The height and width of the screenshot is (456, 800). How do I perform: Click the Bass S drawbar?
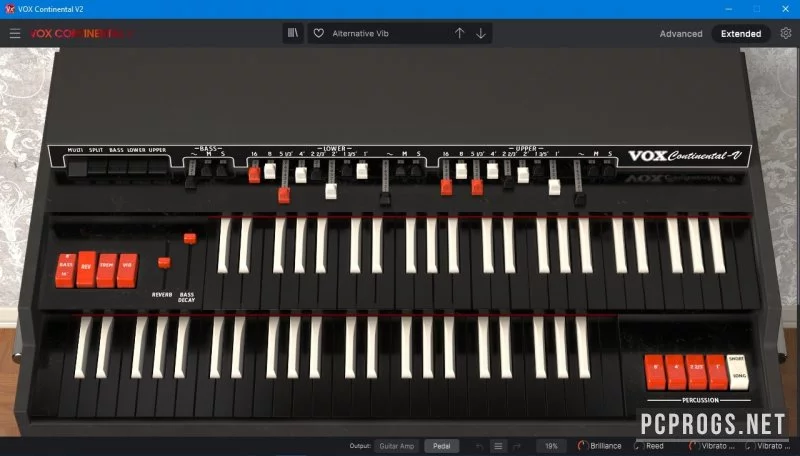point(221,170)
